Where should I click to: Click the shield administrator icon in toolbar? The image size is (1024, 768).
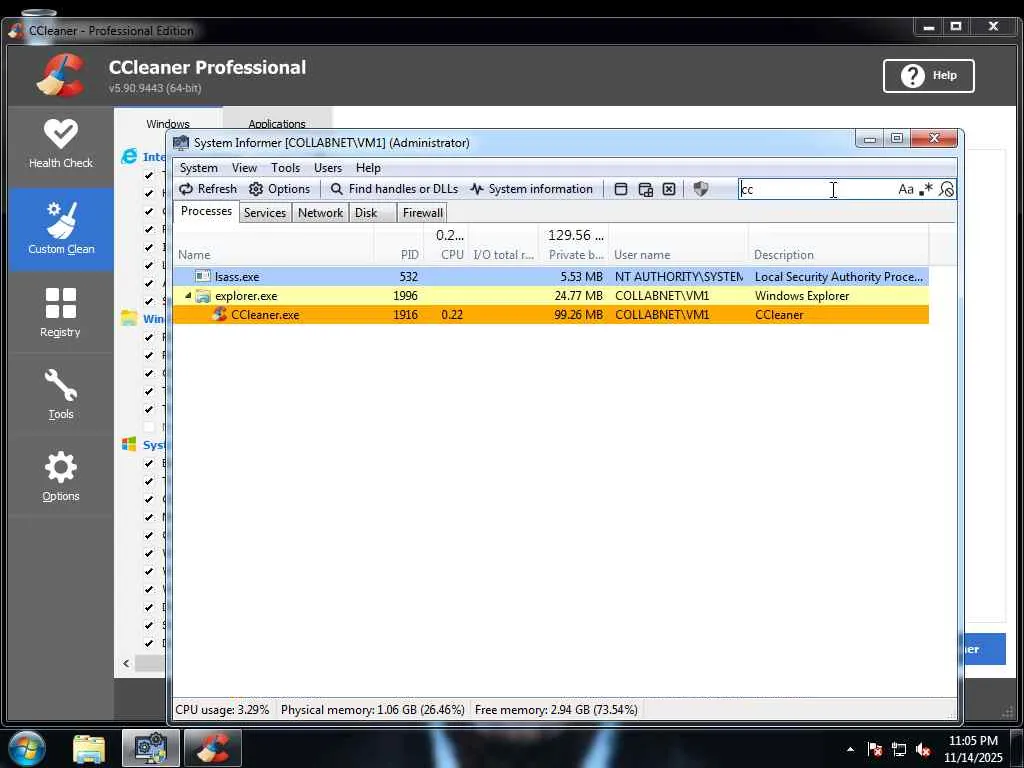click(701, 189)
